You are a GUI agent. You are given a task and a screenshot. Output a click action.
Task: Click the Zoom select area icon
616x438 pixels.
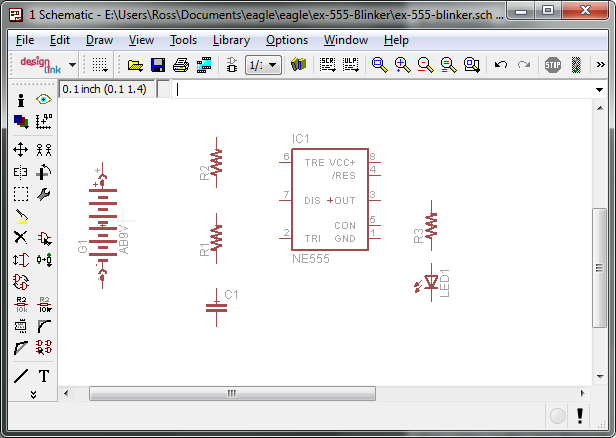point(472,65)
